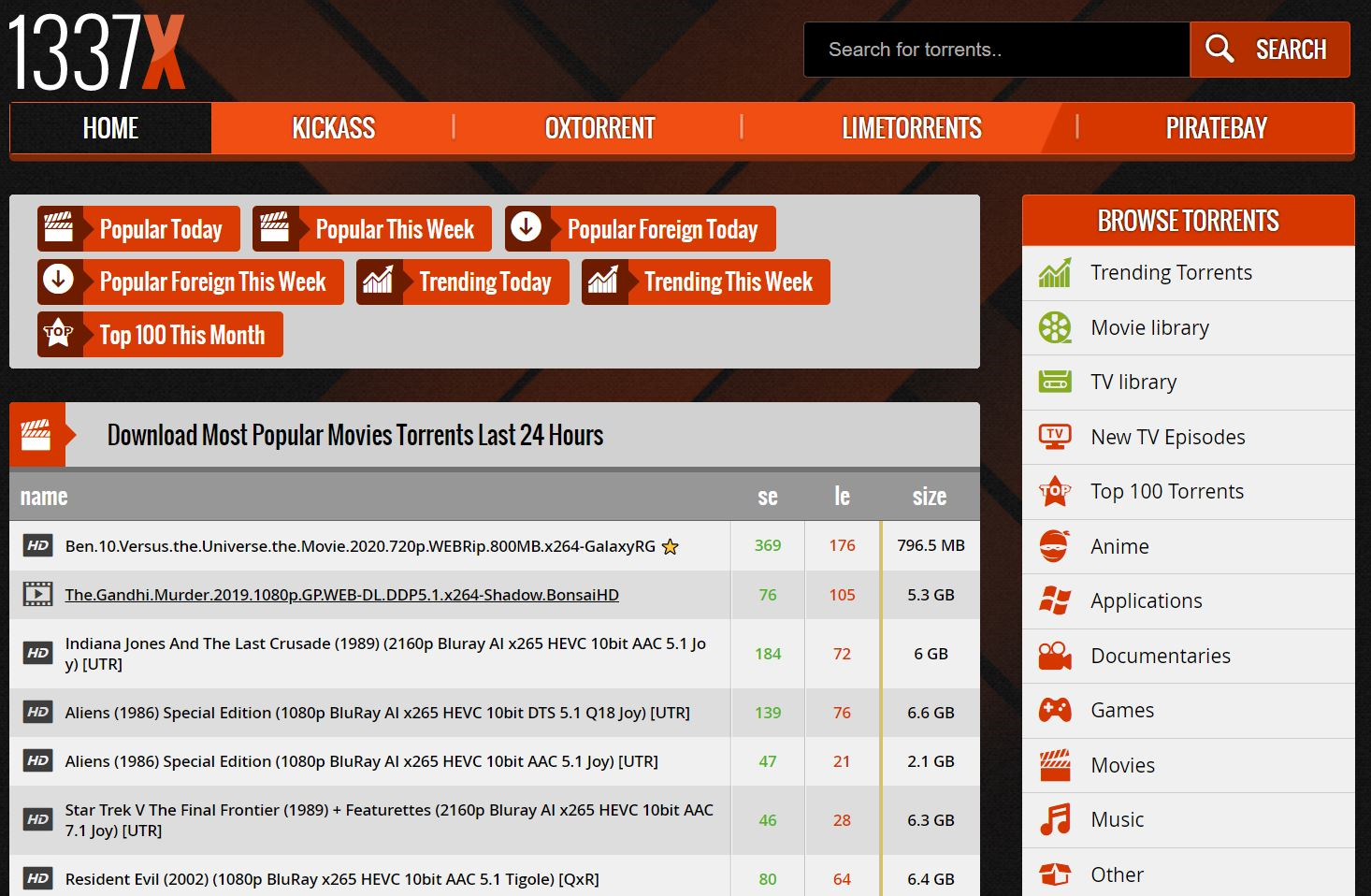Viewport: 1371px width, 896px height.
Task: Click the clapperboard icon beside Popular Today
Action: point(59,228)
